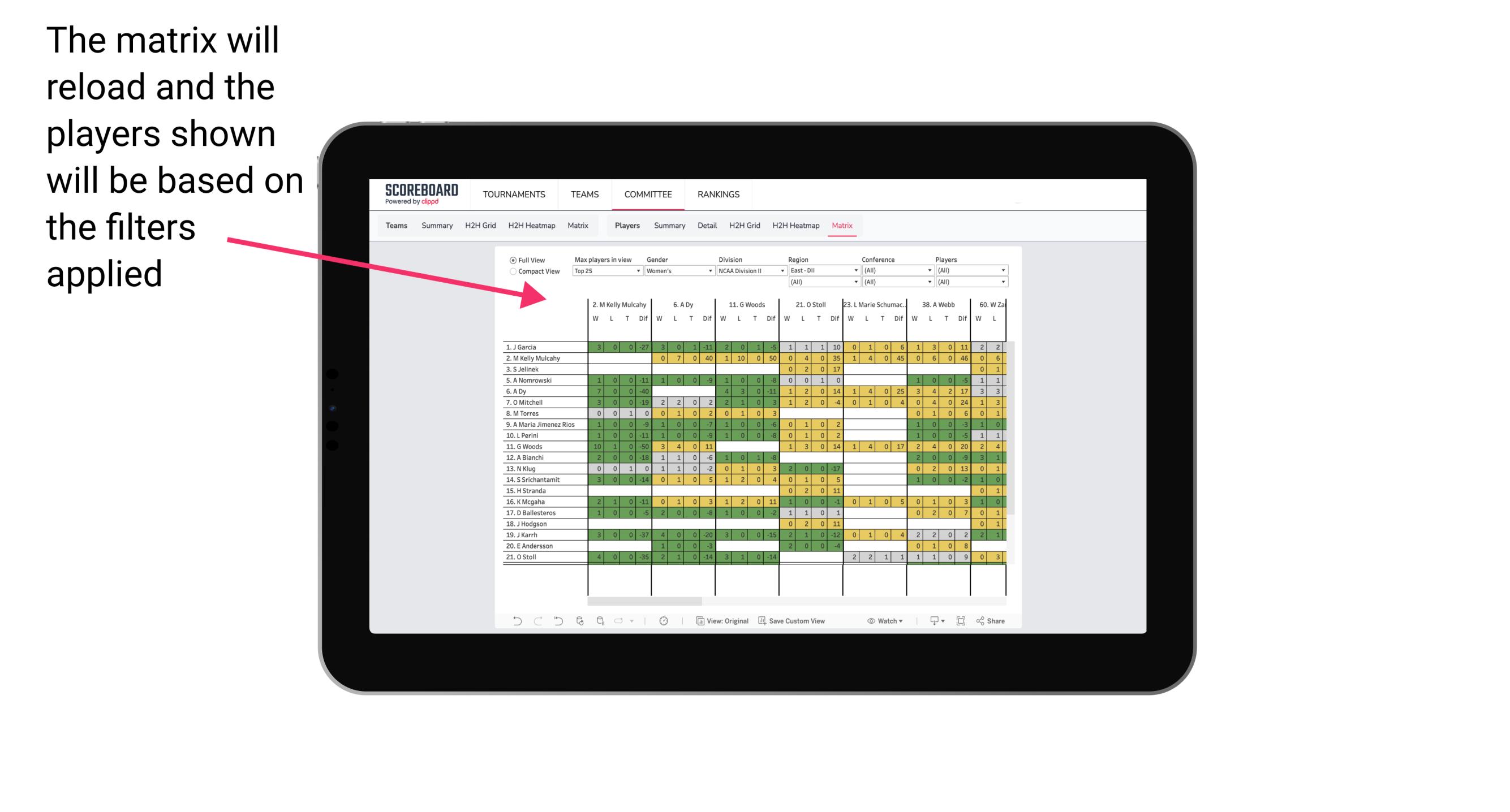The image size is (1510, 812).
Task: Click the Save Custom View button
Action: coord(810,623)
